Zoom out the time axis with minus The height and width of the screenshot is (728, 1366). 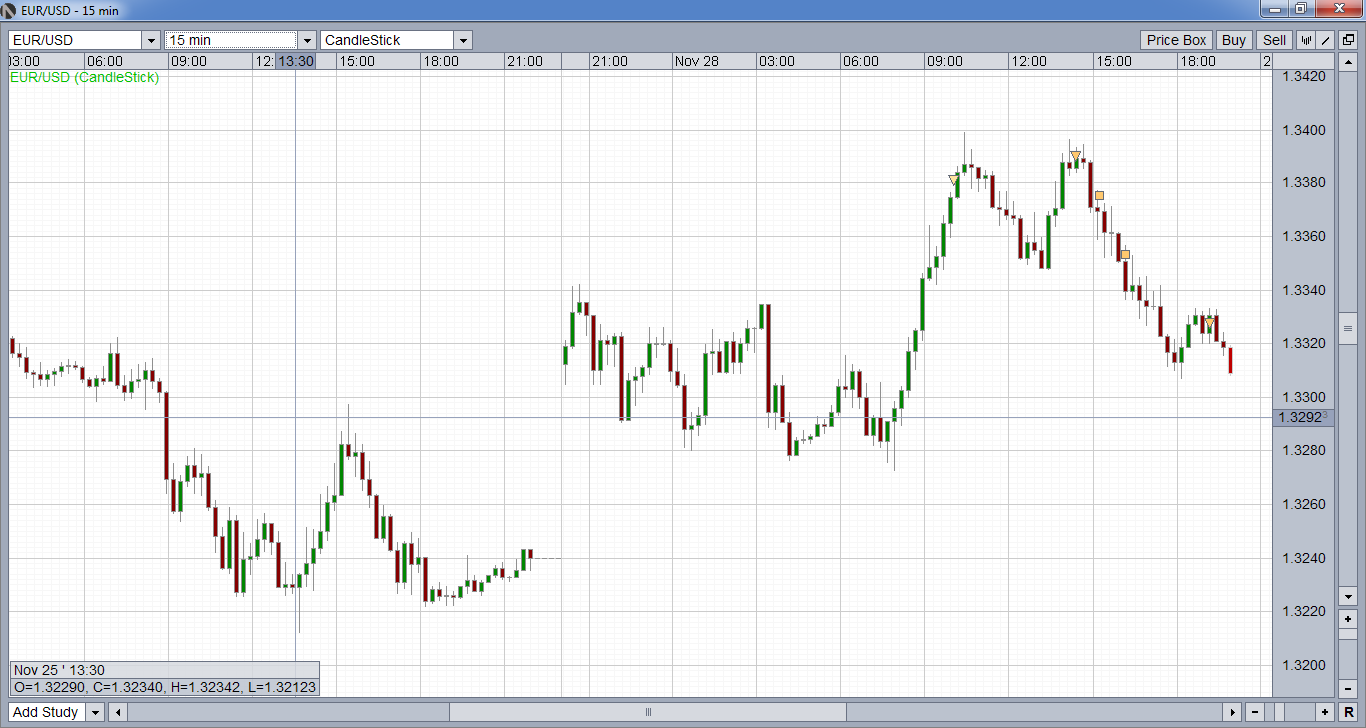tap(1255, 712)
